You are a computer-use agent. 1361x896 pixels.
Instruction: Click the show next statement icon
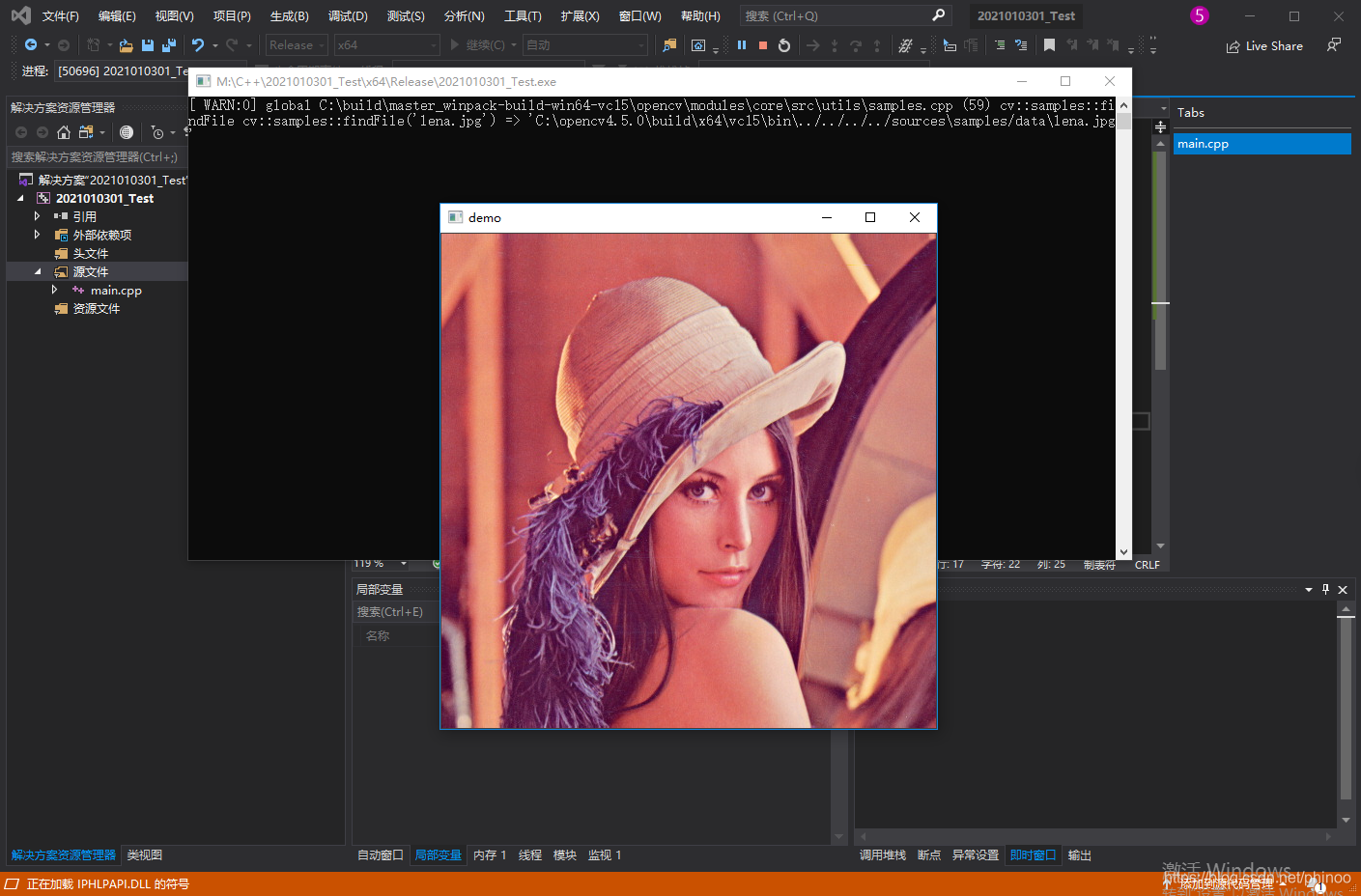[813, 45]
